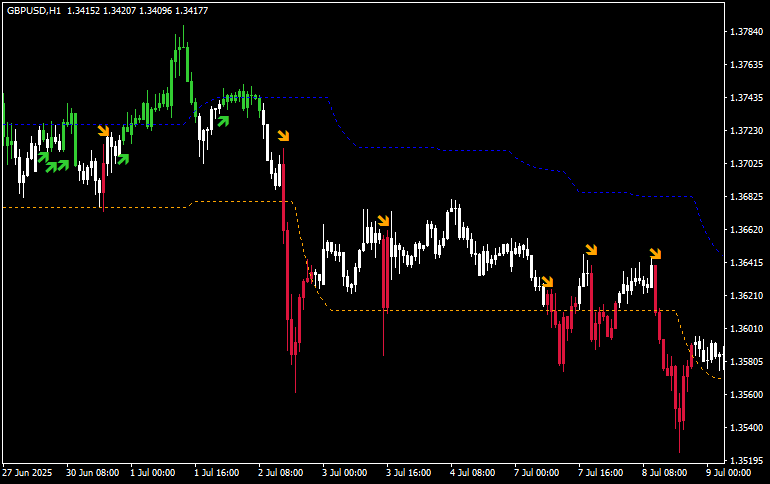Click the orange sell arrow near 7 Jul 00:00
Screen dimensions: 770x484
547,281
